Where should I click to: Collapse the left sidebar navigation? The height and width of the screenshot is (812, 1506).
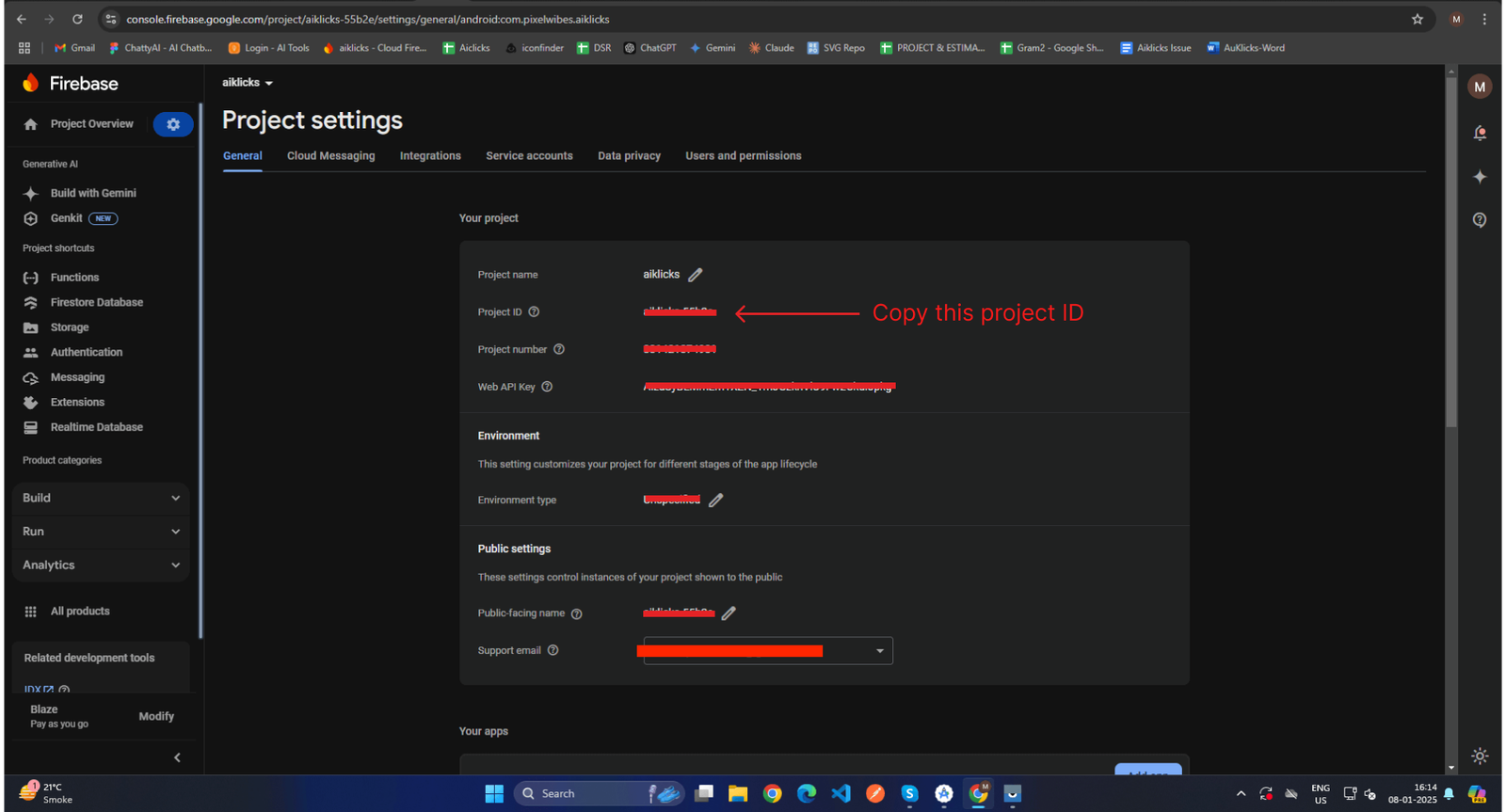177,757
